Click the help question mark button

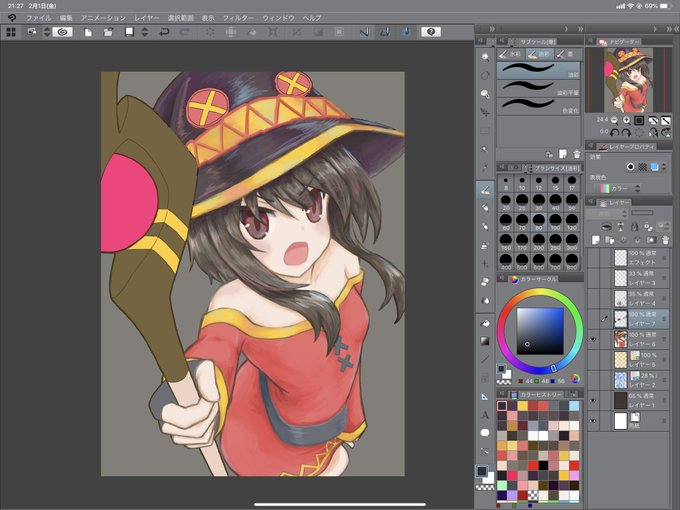coord(431,32)
